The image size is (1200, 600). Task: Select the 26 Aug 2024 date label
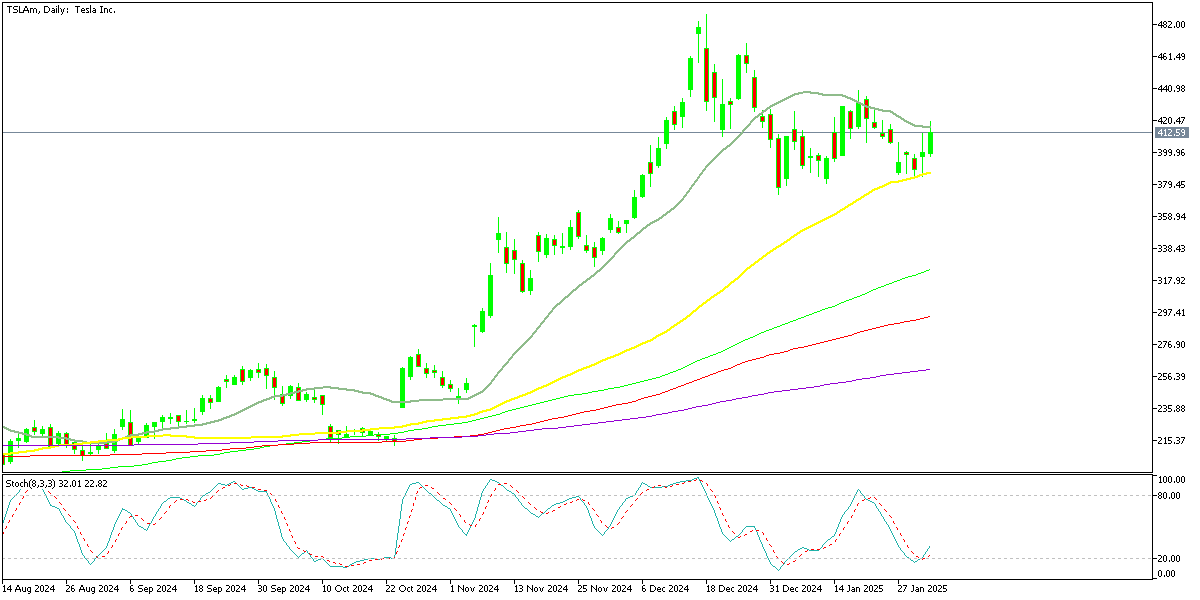pos(93,590)
